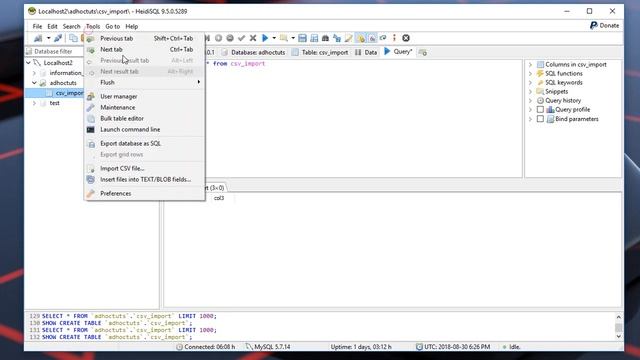Expand the information_ database node
Screen dimensions: 640x360
[34, 73]
